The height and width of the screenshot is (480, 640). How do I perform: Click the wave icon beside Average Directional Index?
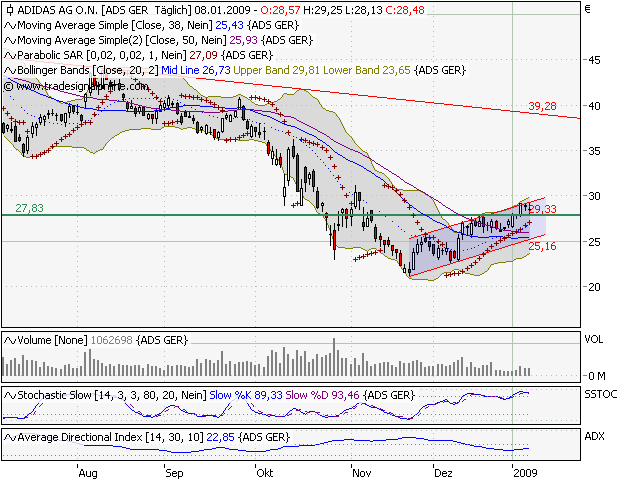coord(10,438)
